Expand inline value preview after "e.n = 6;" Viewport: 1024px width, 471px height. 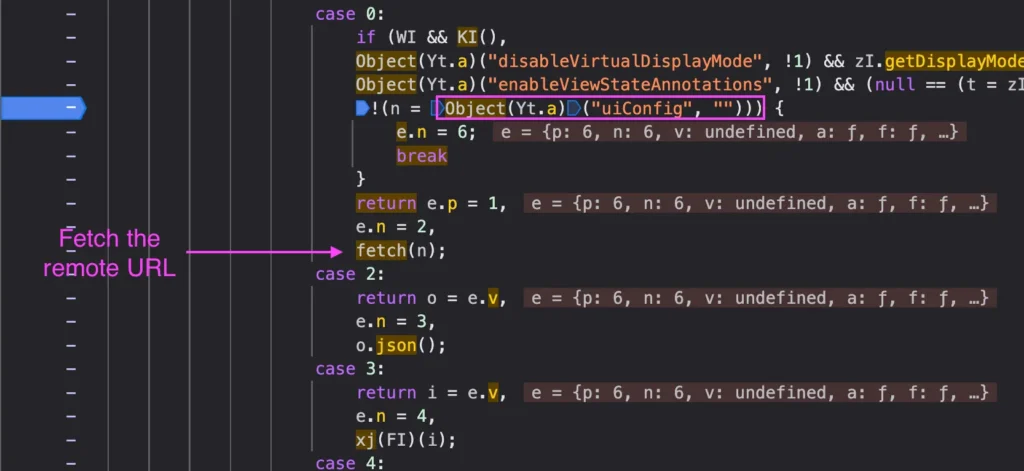click(729, 133)
